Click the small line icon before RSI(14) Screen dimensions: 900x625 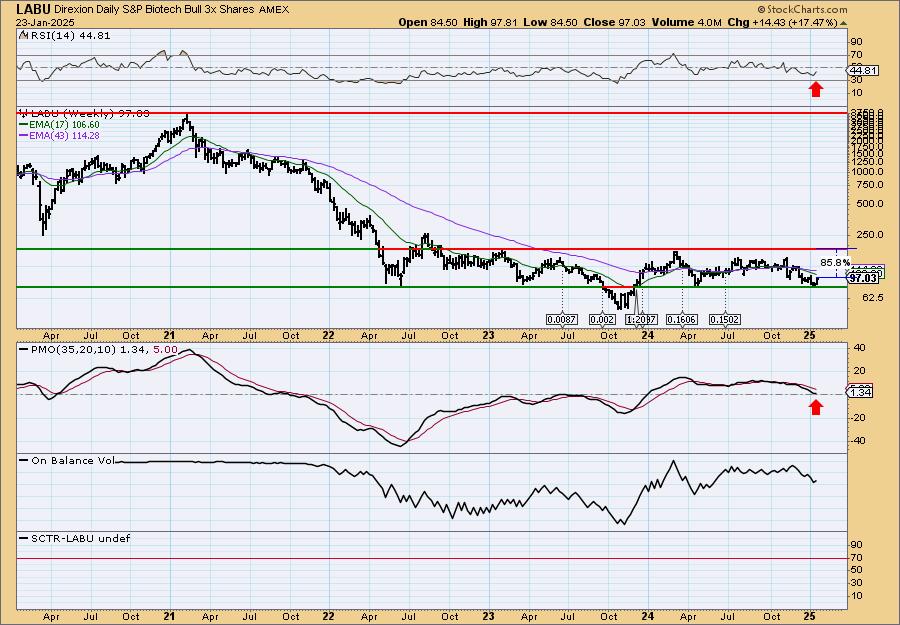coord(23,35)
